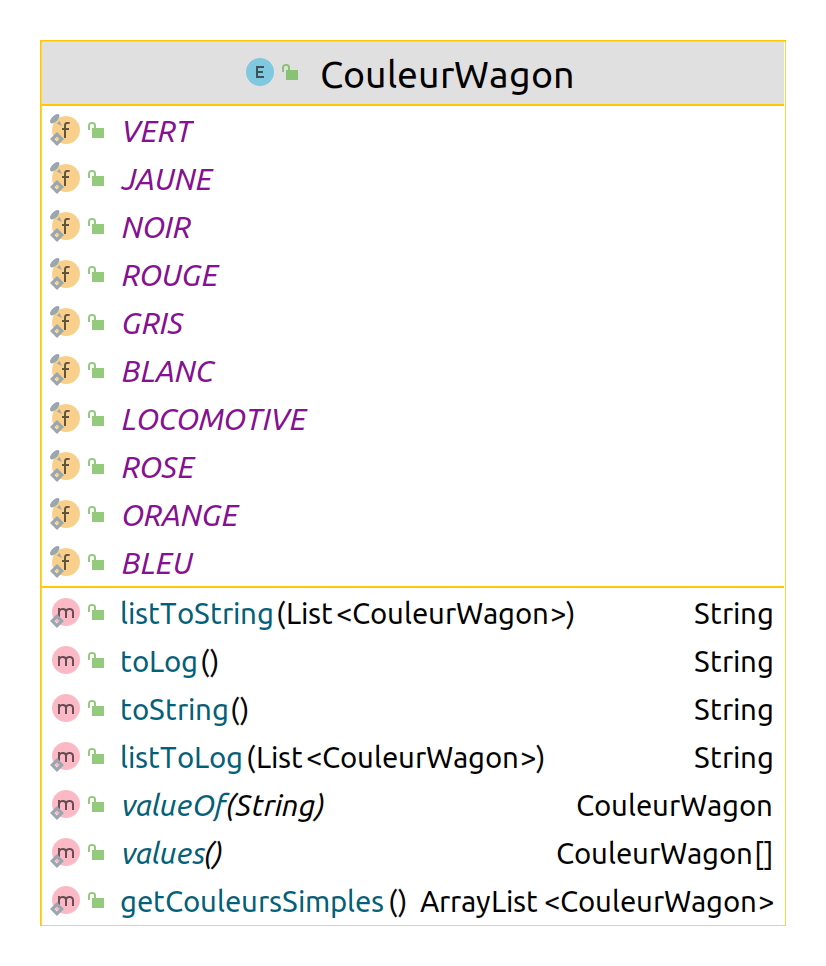
Task: Click the field icon next to BLEU
Action: (x=65, y=563)
